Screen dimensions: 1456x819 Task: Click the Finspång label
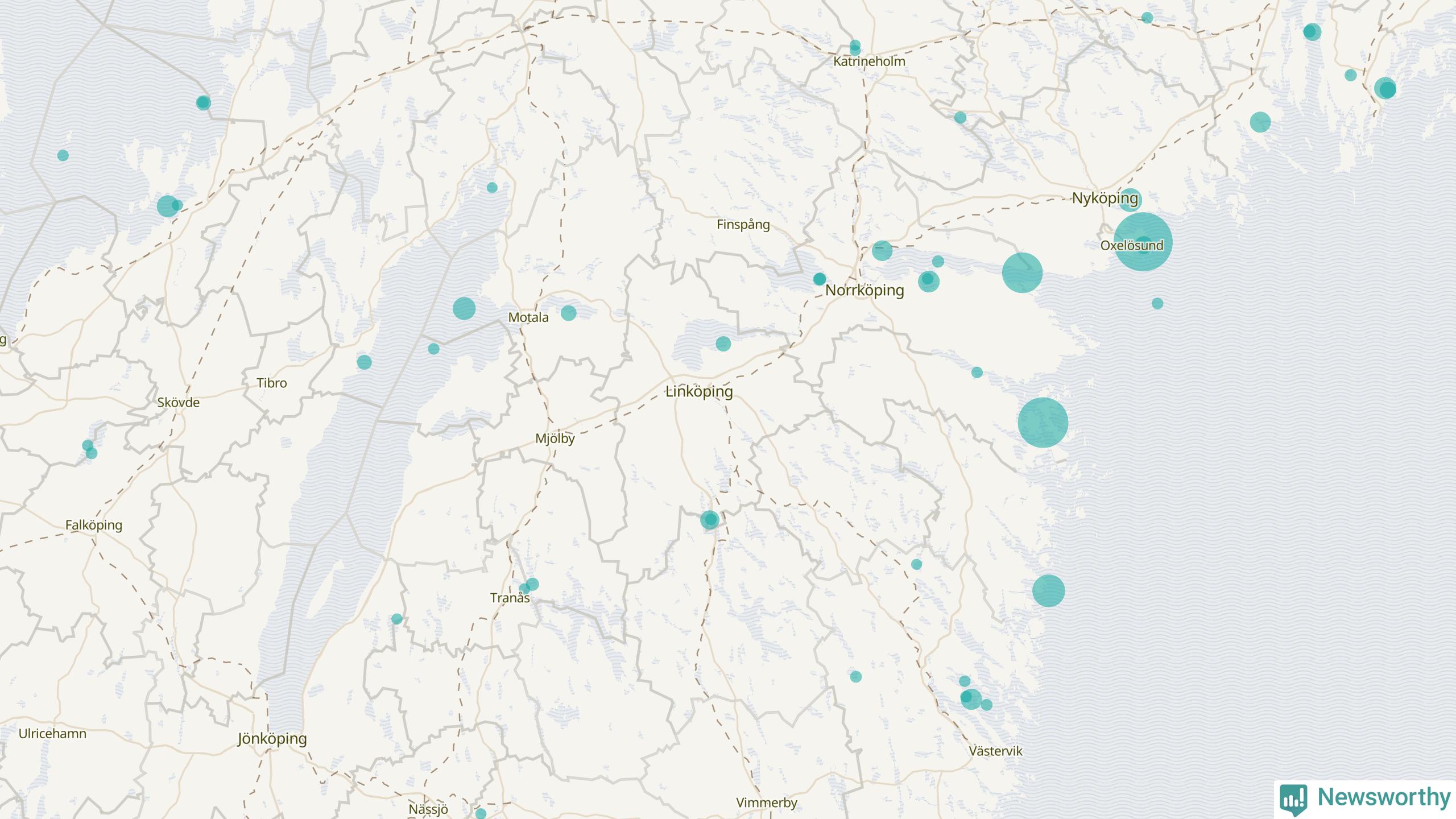[x=743, y=225]
